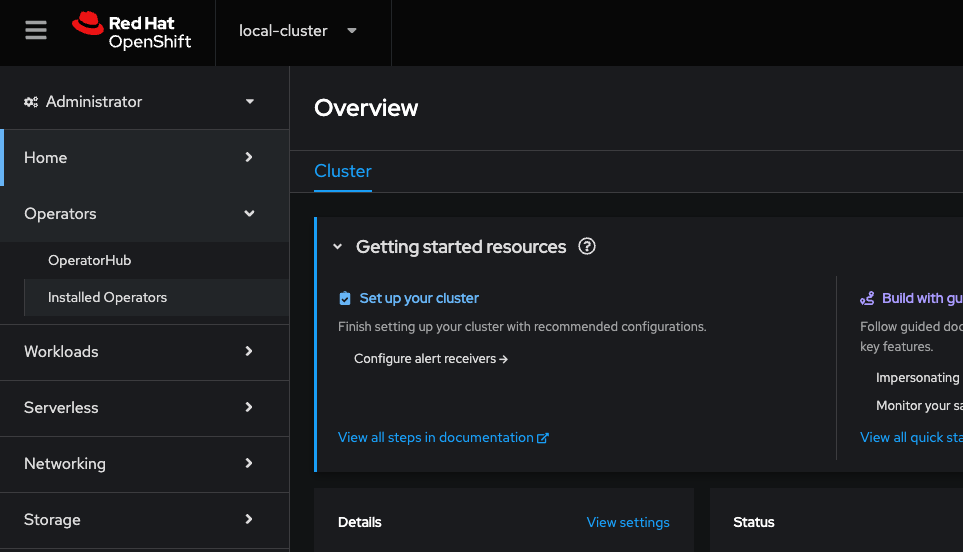Click the View settings link
This screenshot has height=552, width=963.
point(628,523)
